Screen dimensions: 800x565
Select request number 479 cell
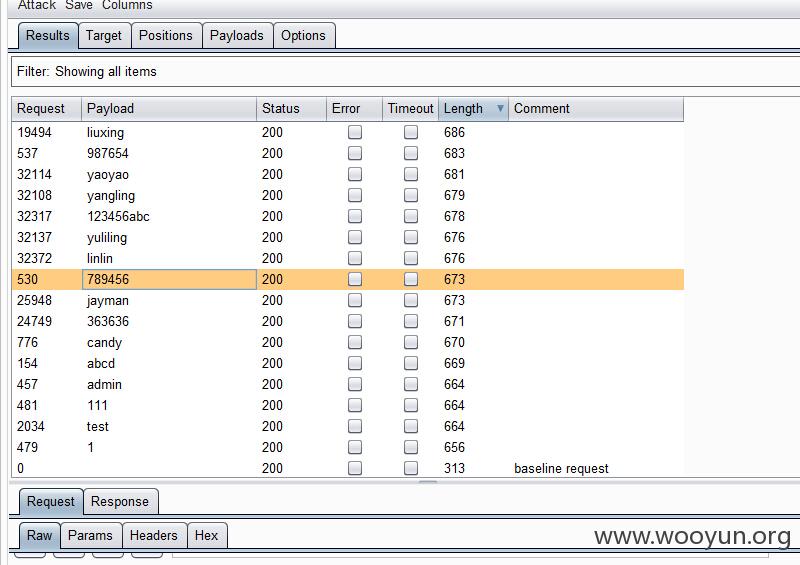(x=46, y=447)
